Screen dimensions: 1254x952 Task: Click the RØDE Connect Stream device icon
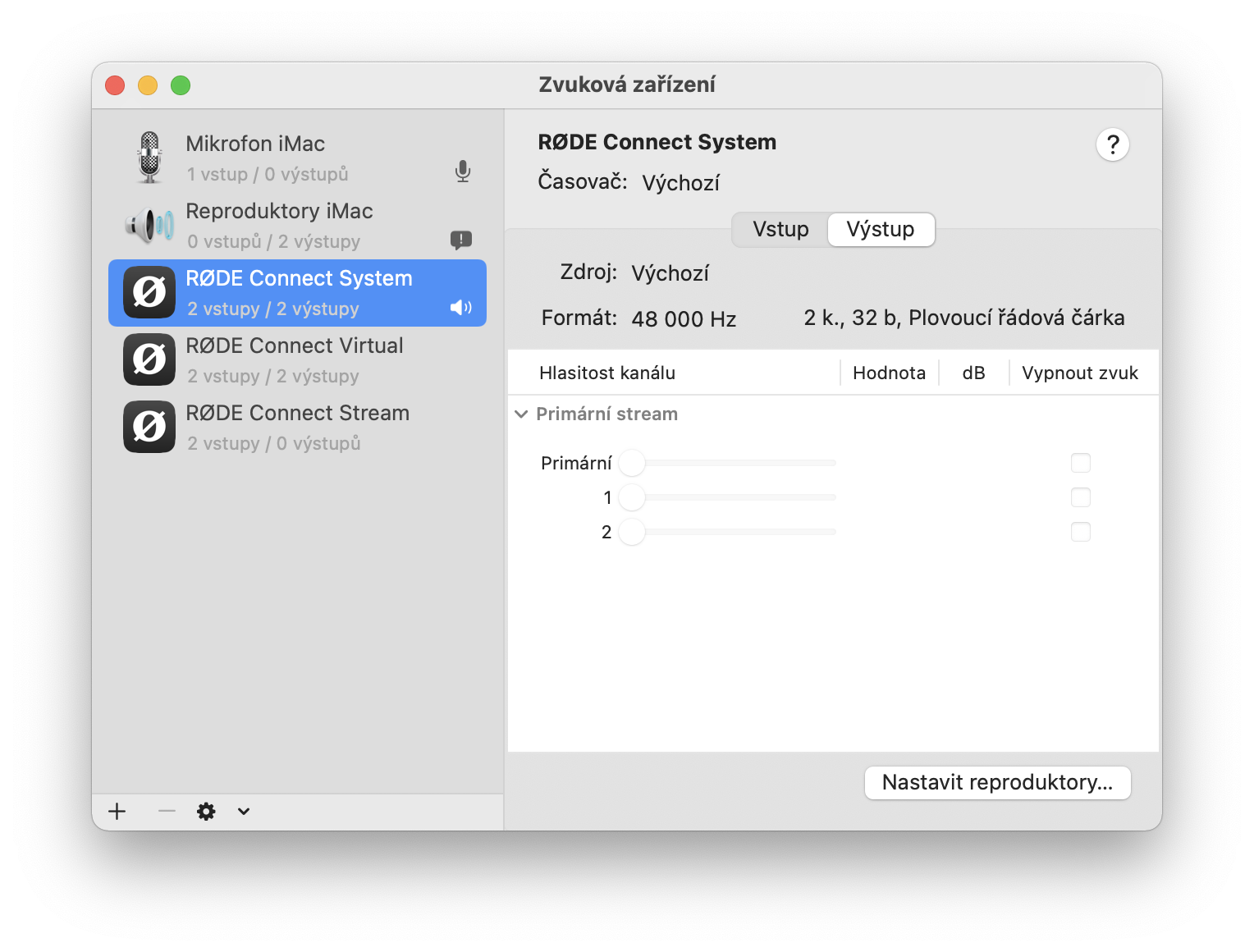click(149, 427)
